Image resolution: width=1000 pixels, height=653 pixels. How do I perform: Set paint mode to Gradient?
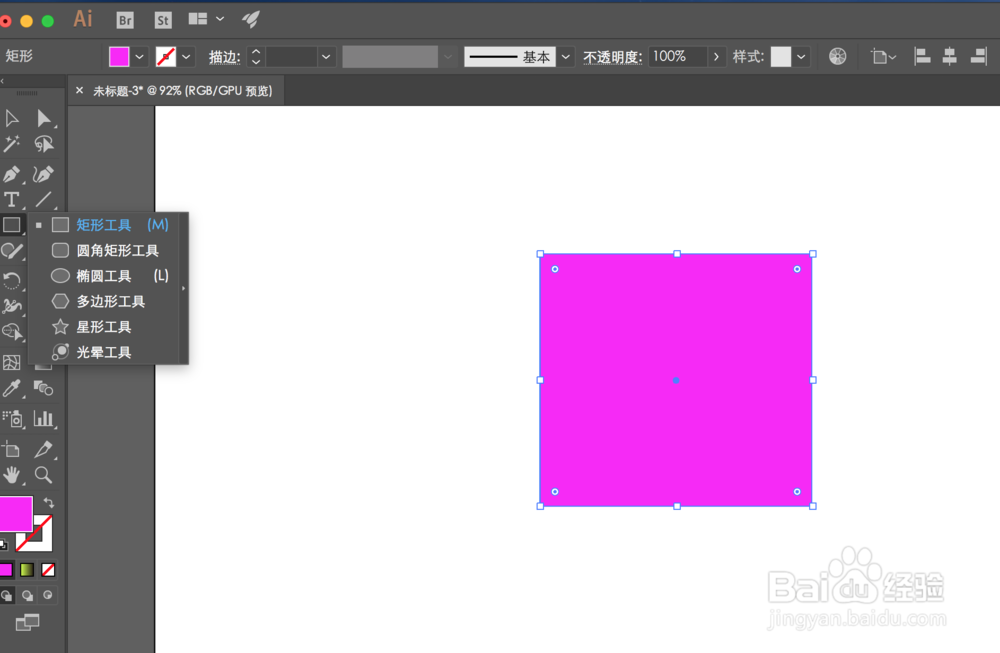[27, 569]
